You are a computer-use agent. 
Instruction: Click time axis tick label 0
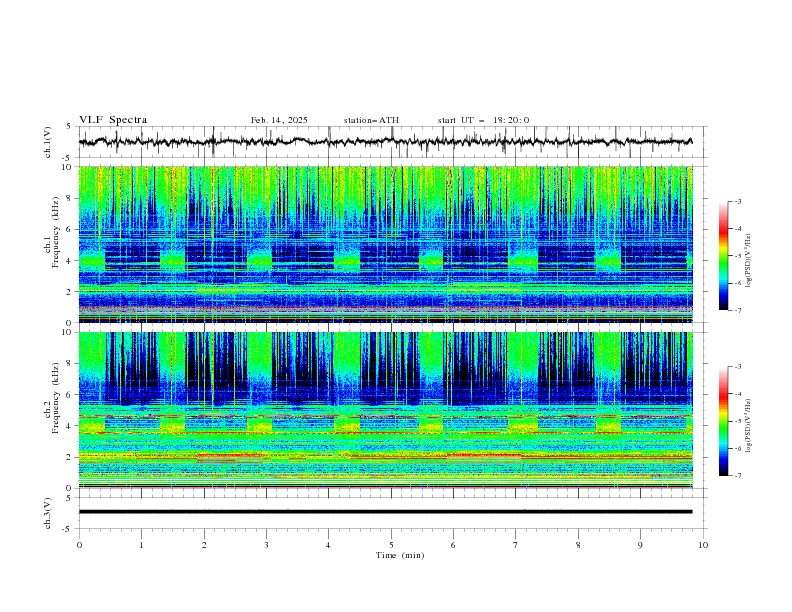click(79, 545)
